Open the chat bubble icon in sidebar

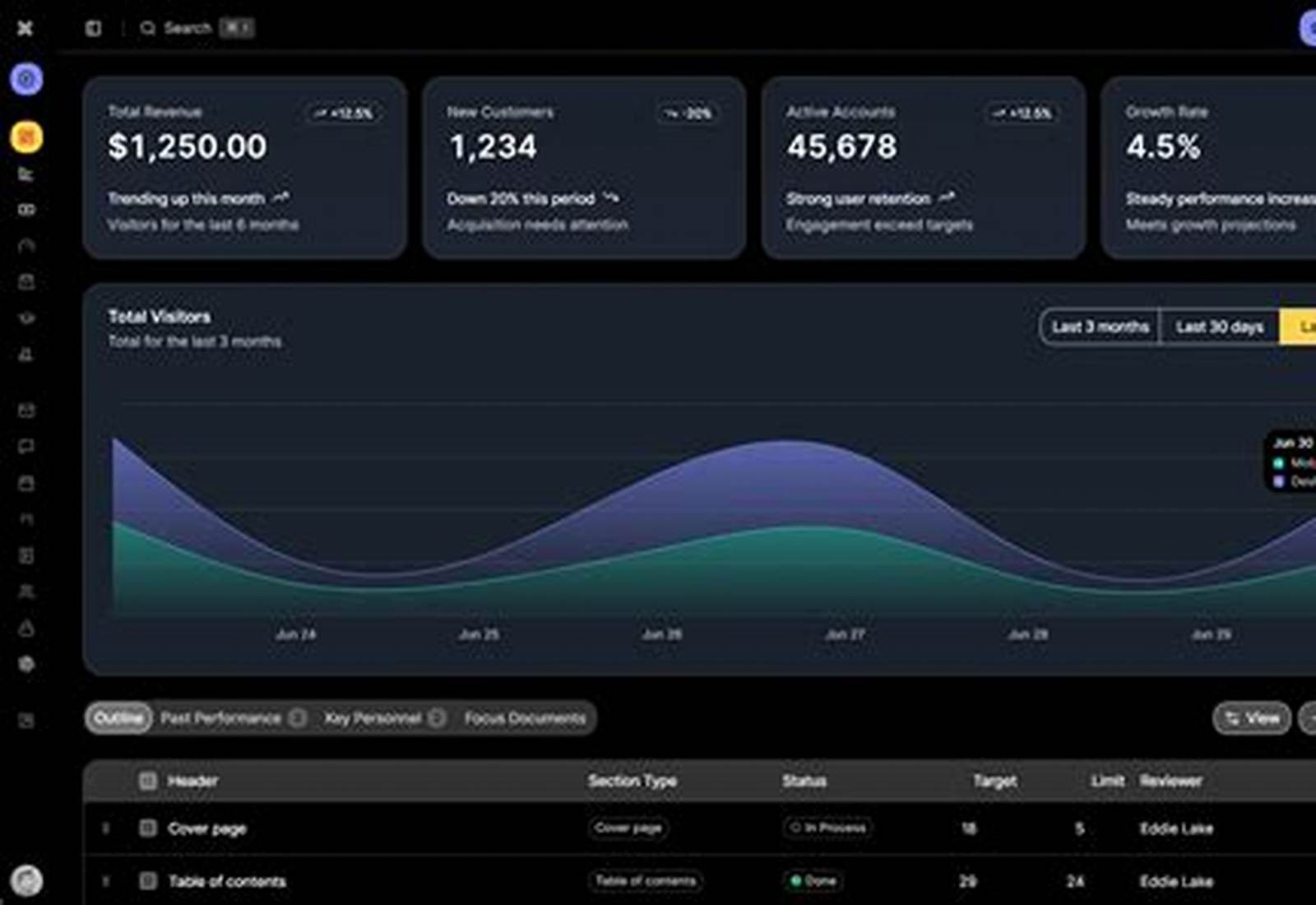coord(26,447)
